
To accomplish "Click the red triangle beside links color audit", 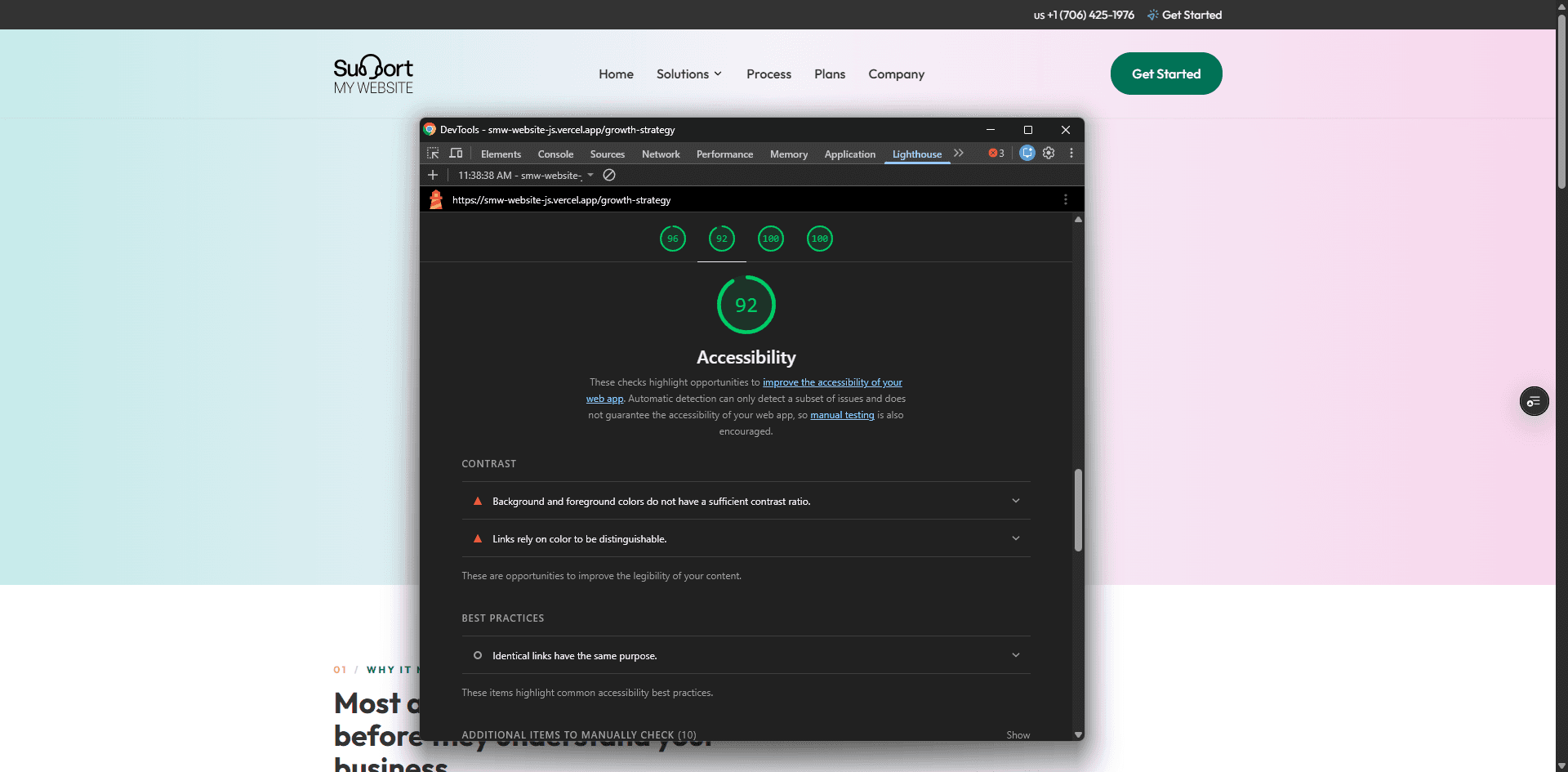I will tap(478, 539).
